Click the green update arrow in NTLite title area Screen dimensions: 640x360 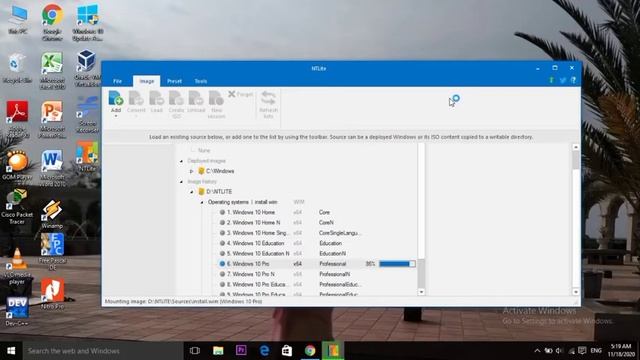(x=551, y=80)
